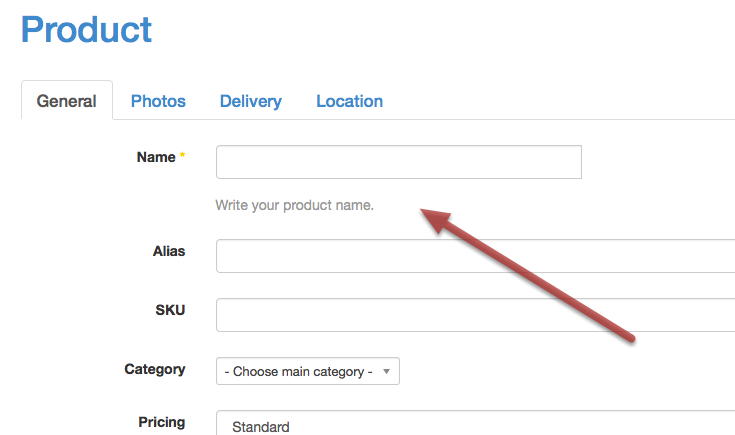Click the tail end of red arrow
This screenshot has height=435, width=735.
[x=630, y=338]
